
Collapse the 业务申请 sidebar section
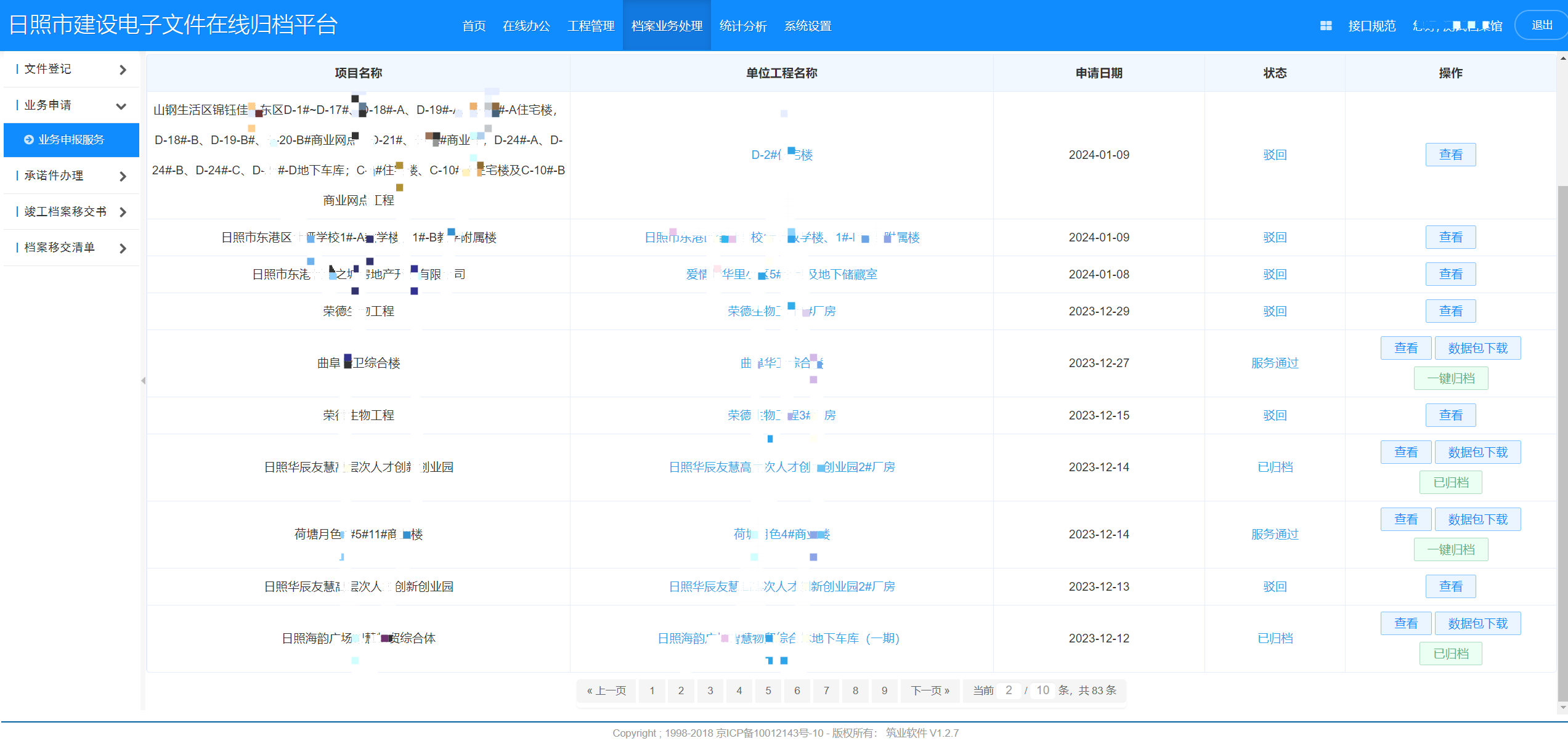click(71, 105)
